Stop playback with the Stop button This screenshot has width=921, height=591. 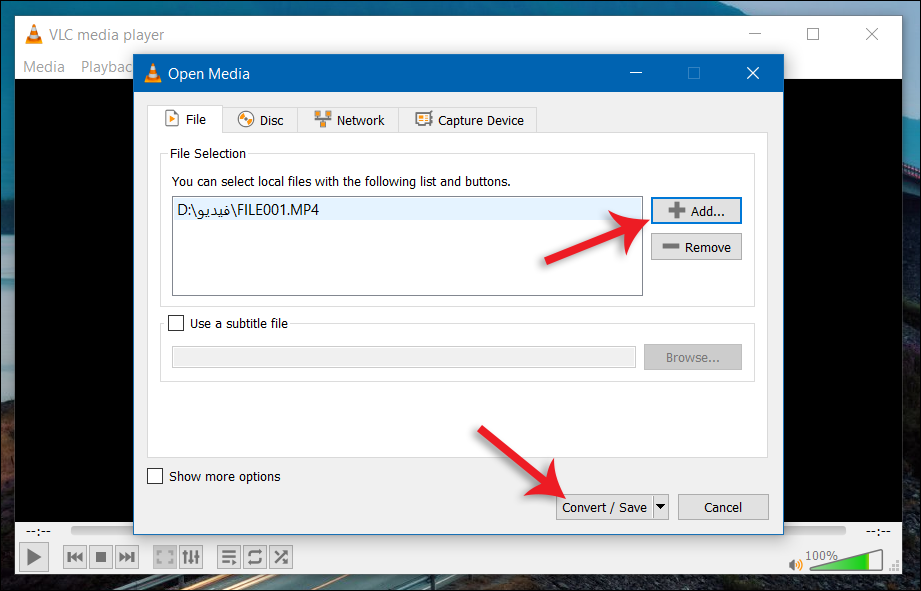pyautogui.click(x=101, y=557)
